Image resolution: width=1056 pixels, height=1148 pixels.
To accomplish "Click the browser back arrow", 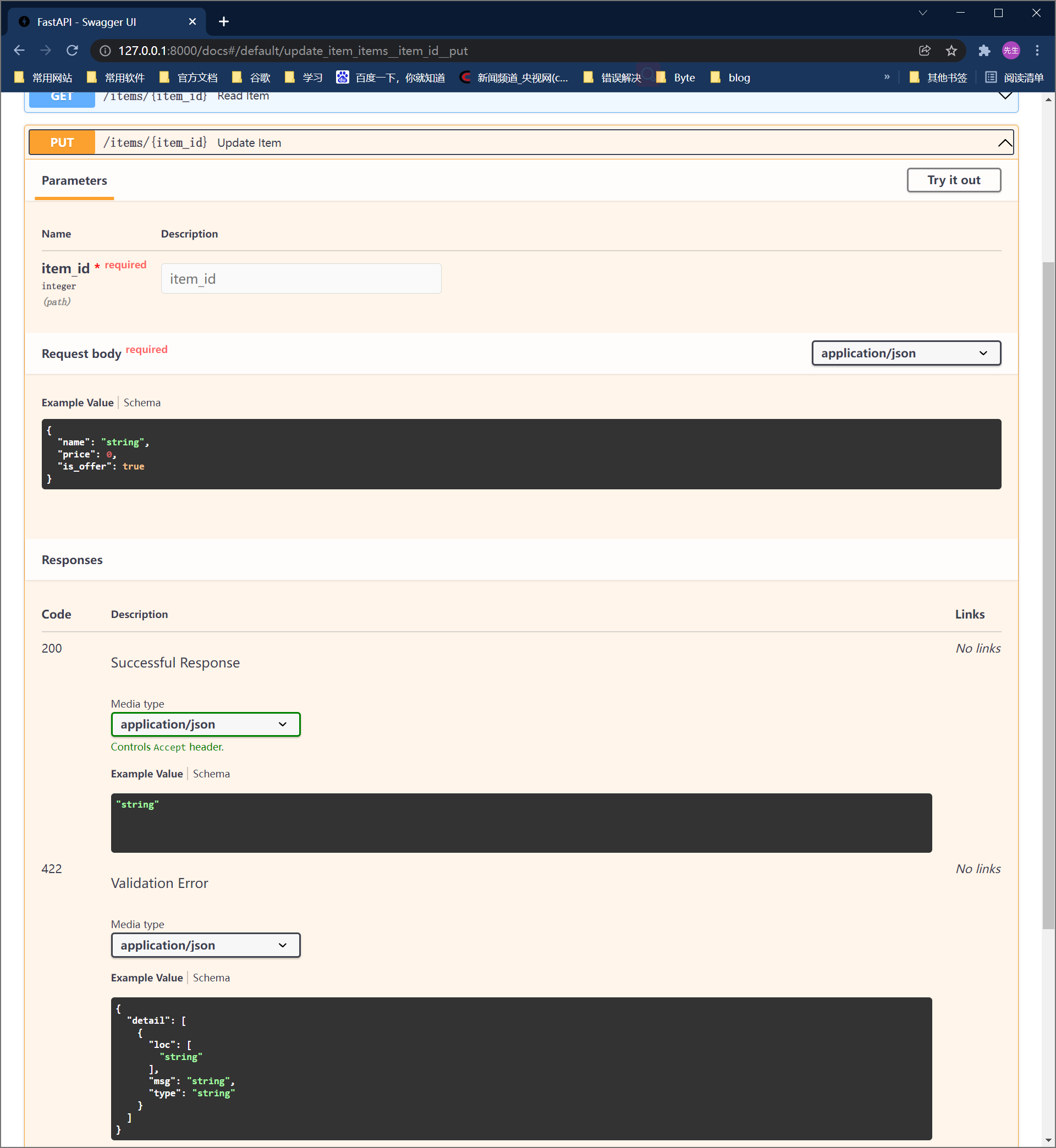I will (19, 51).
